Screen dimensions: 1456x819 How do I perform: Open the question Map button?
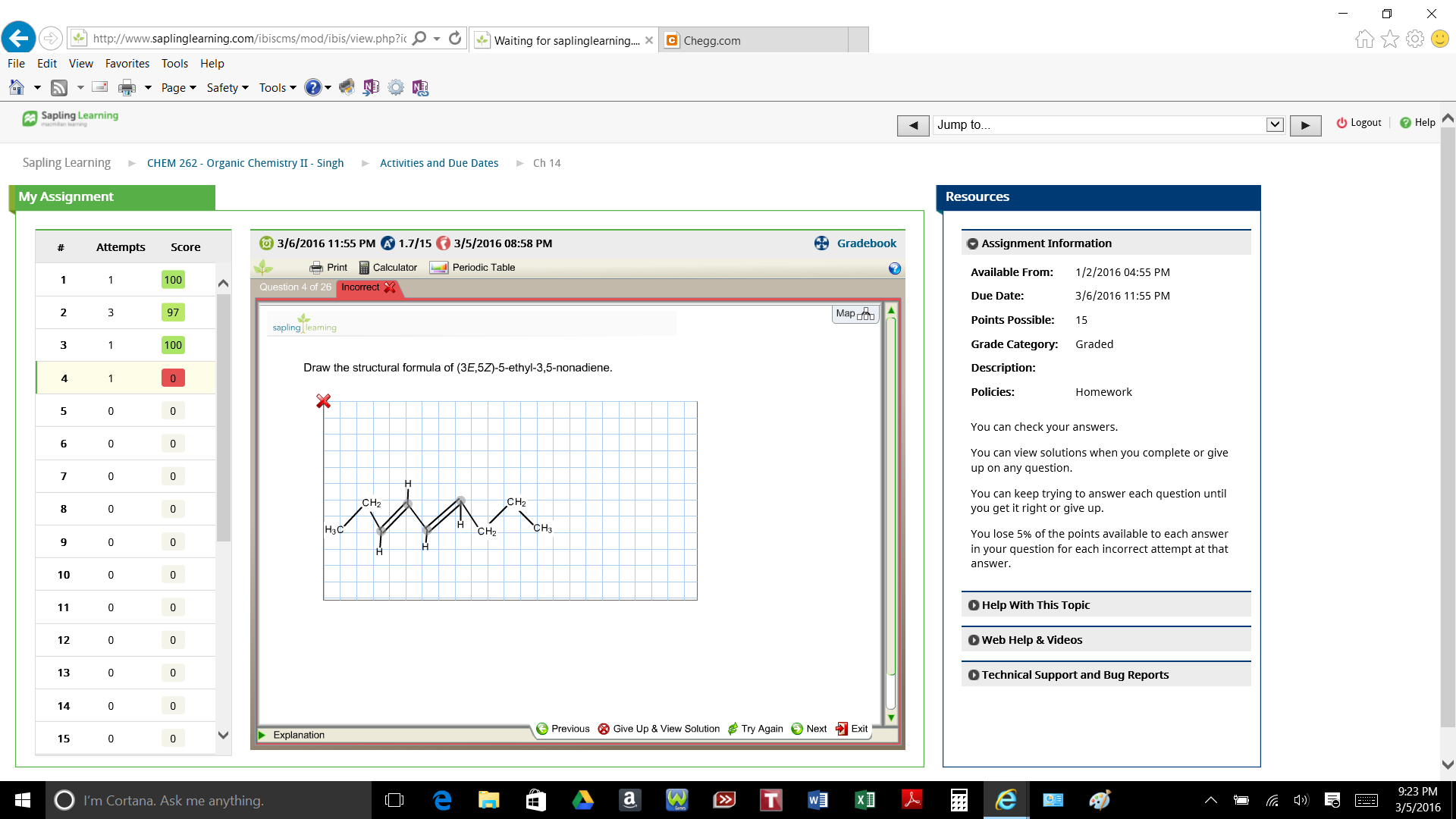855,314
